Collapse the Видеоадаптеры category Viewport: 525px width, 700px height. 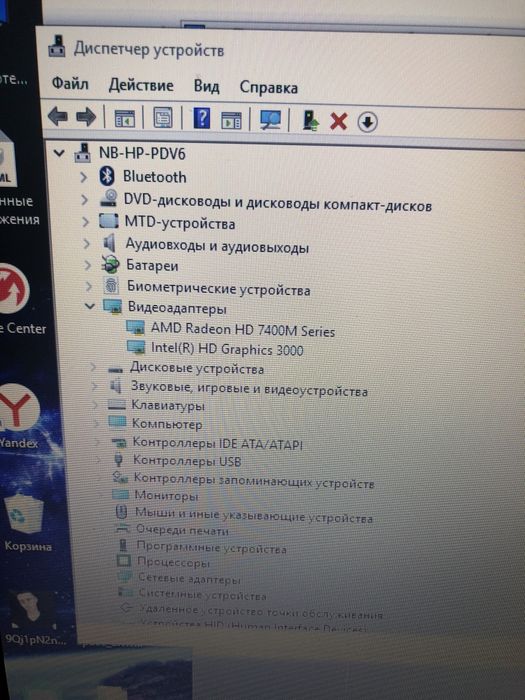point(90,306)
